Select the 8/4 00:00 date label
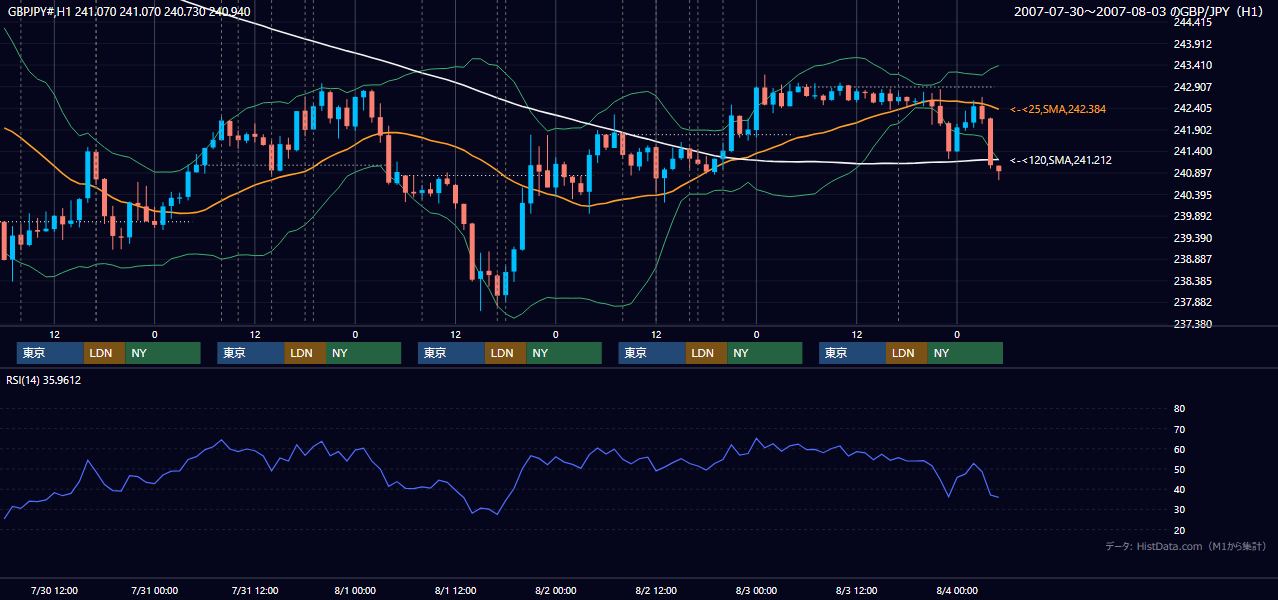The width and height of the screenshot is (1278, 600). pos(957,590)
